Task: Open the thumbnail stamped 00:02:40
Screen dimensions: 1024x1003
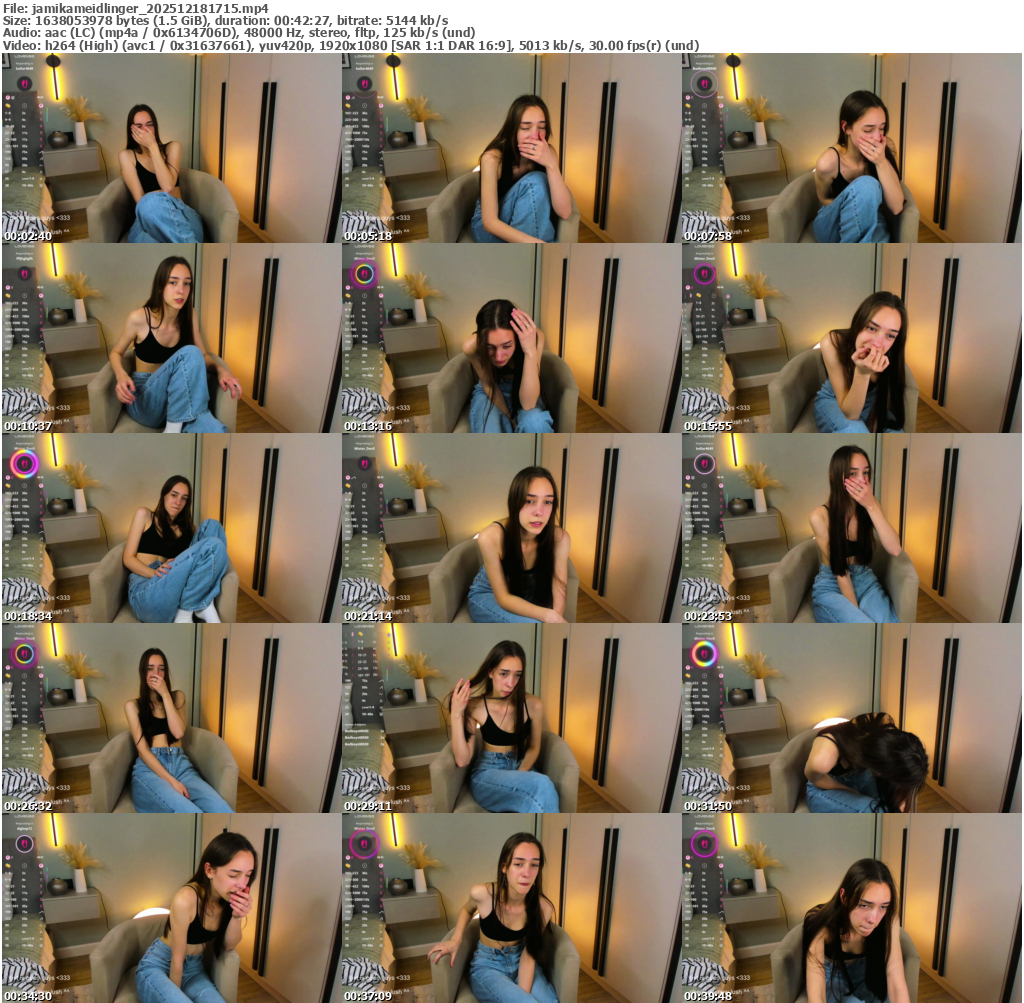Action: 172,148
